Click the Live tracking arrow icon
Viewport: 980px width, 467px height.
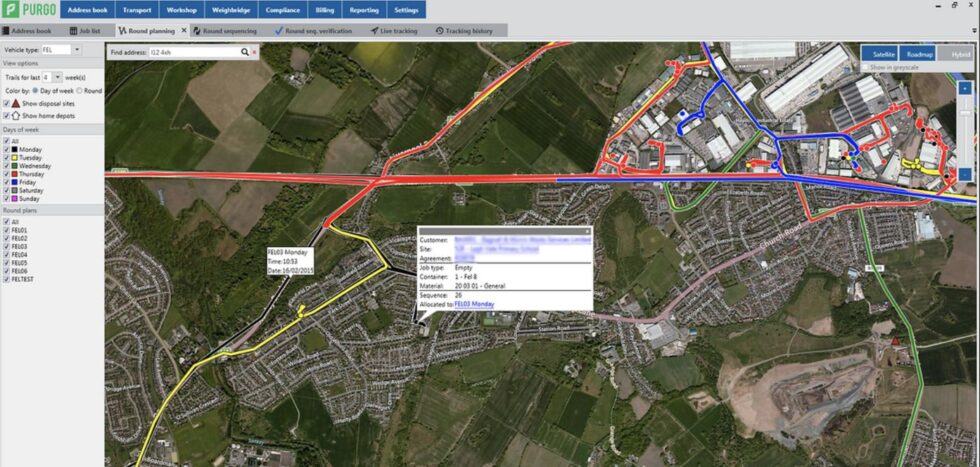pos(374,31)
